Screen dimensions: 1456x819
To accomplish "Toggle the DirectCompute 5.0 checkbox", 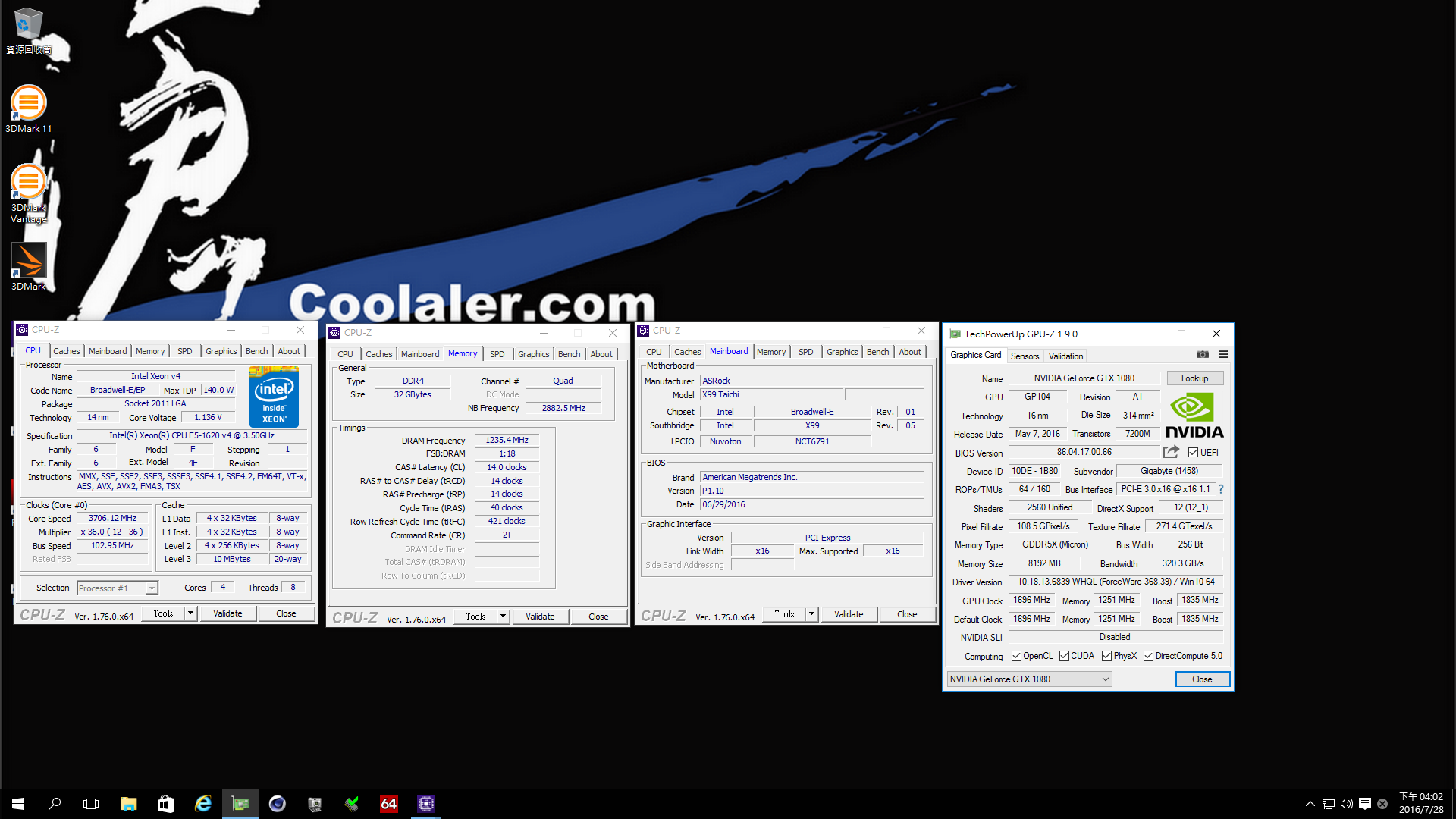I will pos(1149,656).
